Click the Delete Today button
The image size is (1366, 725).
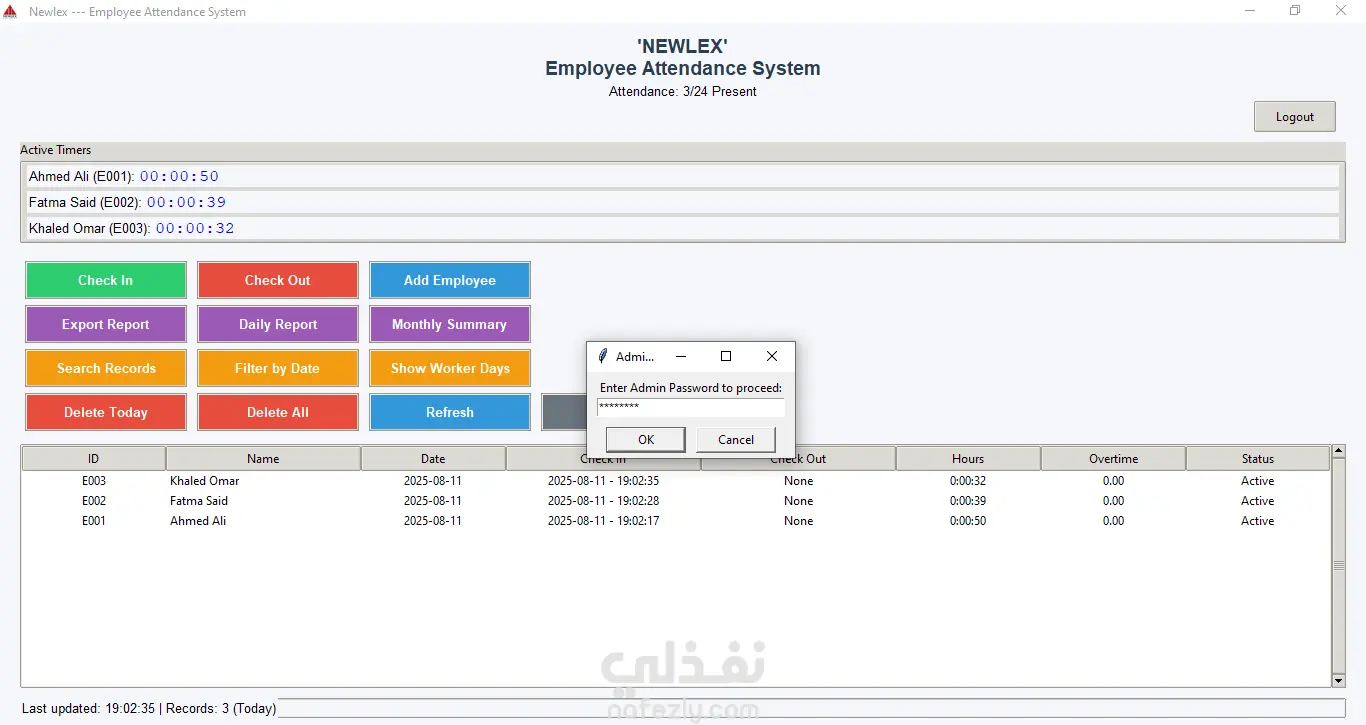(x=105, y=412)
